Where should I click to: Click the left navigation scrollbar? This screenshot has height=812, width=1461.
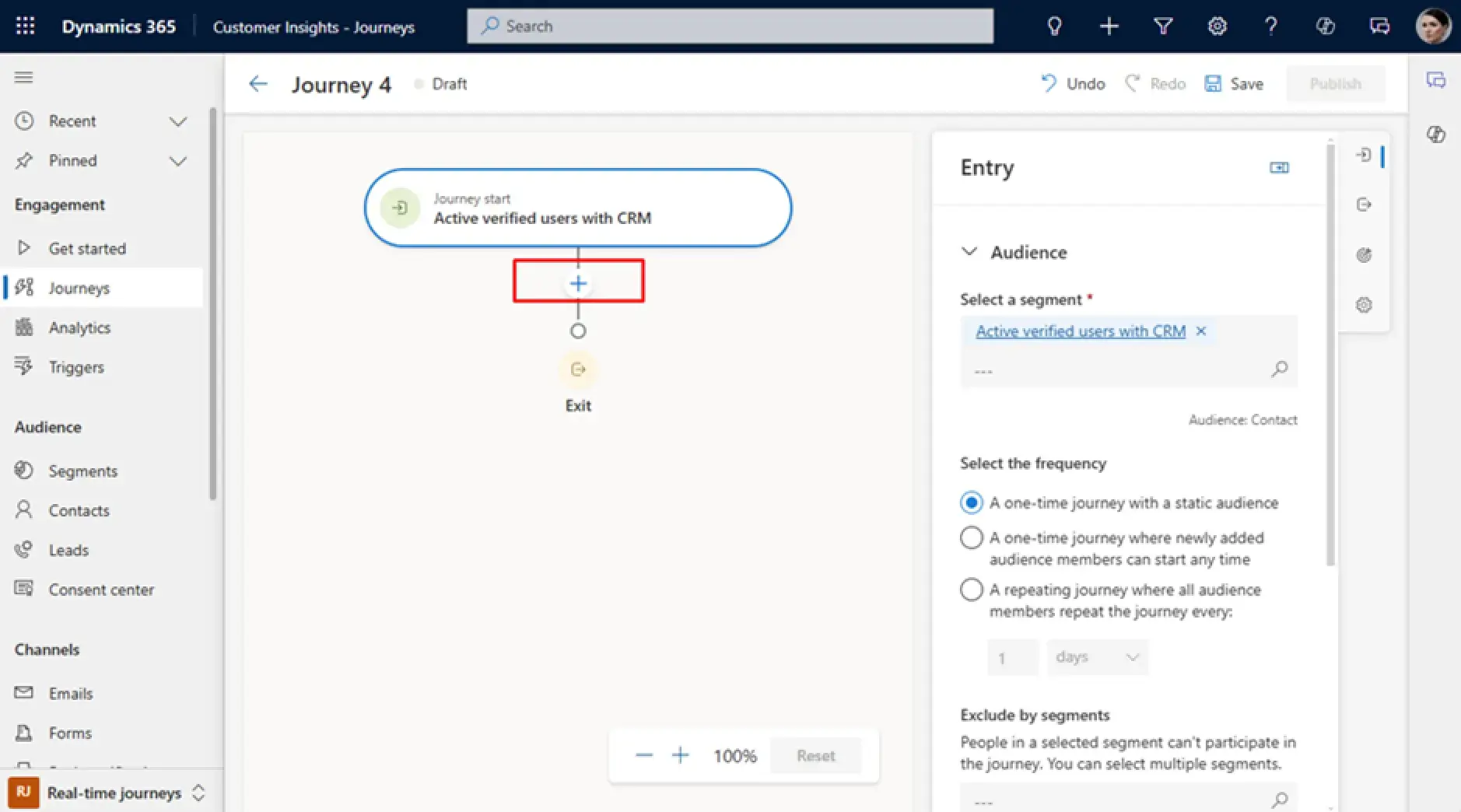click(x=213, y=303)
